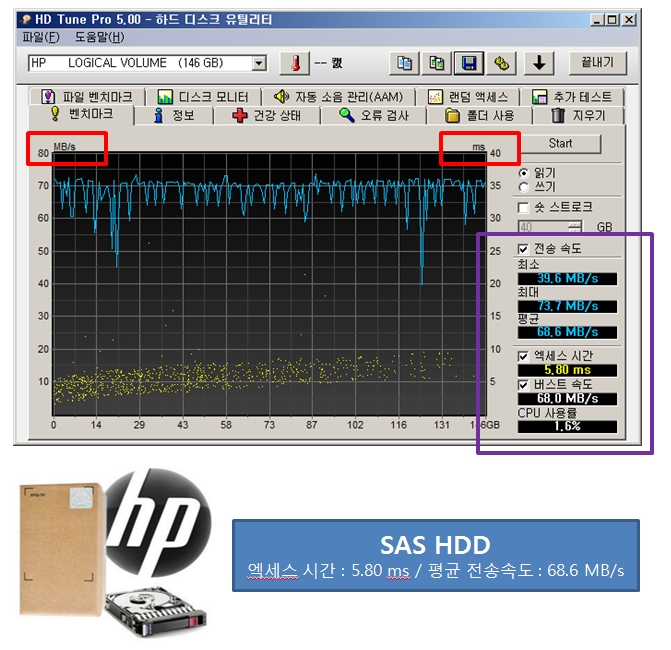The image size is (671, 650).
Task: Click the average speed value 68.6 MB/s
Action: [x=567, y=332]
